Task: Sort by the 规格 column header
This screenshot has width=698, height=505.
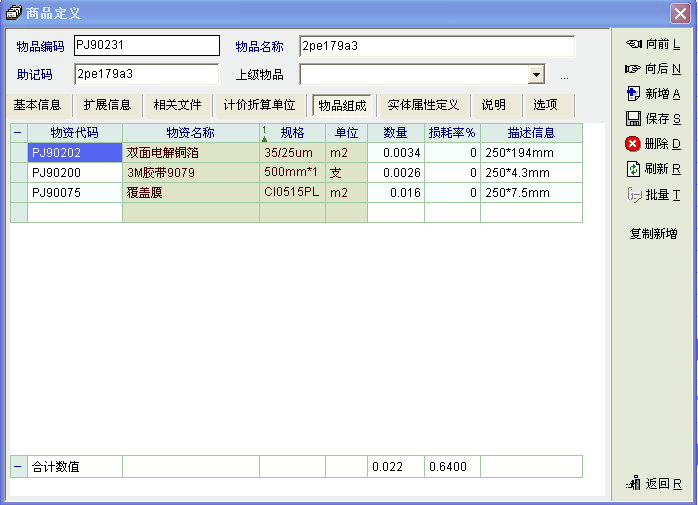Action: click(293, 133)
